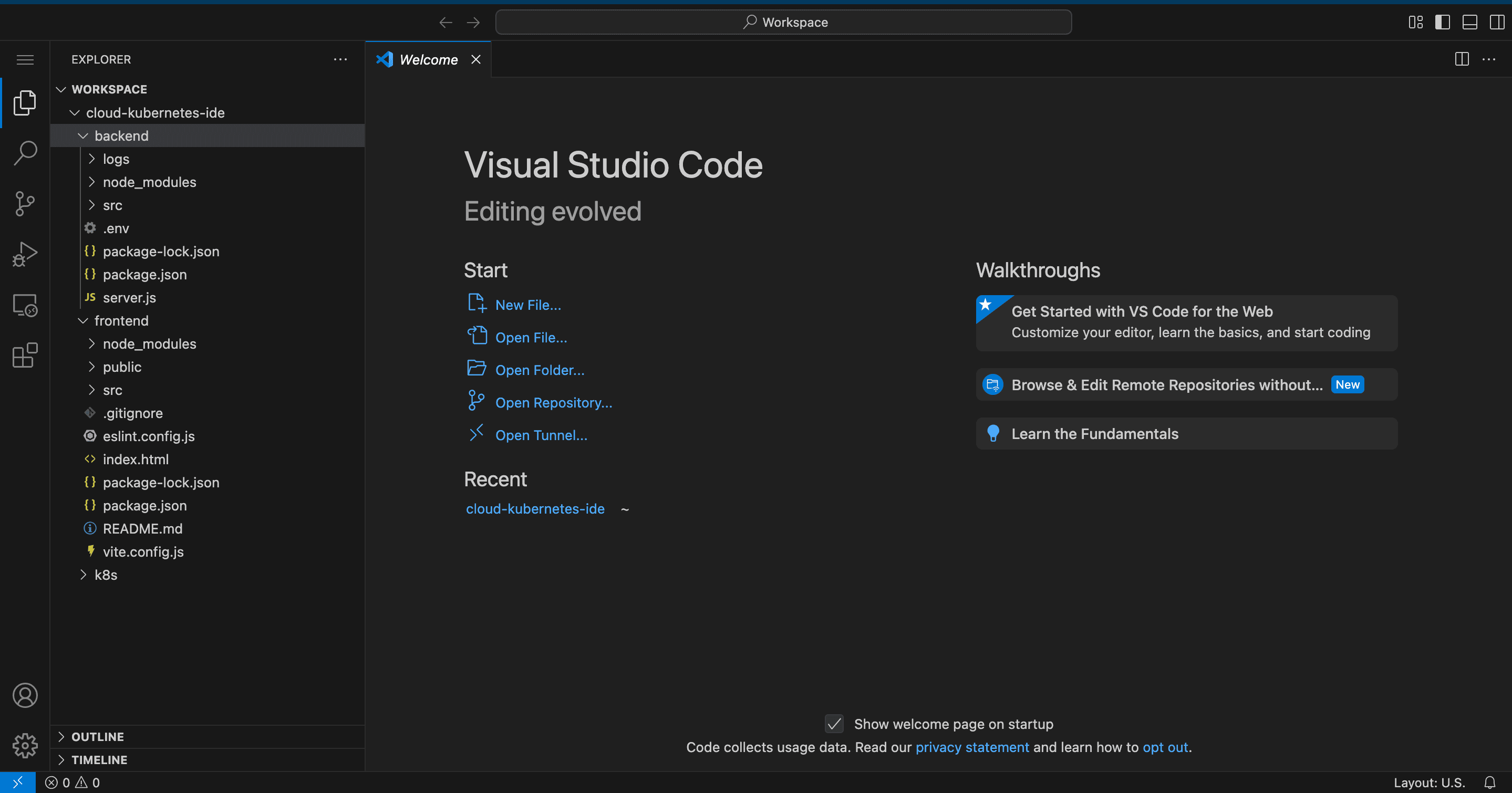Expand the public folder
This screenshot has width=1512, height=793.
91,367
